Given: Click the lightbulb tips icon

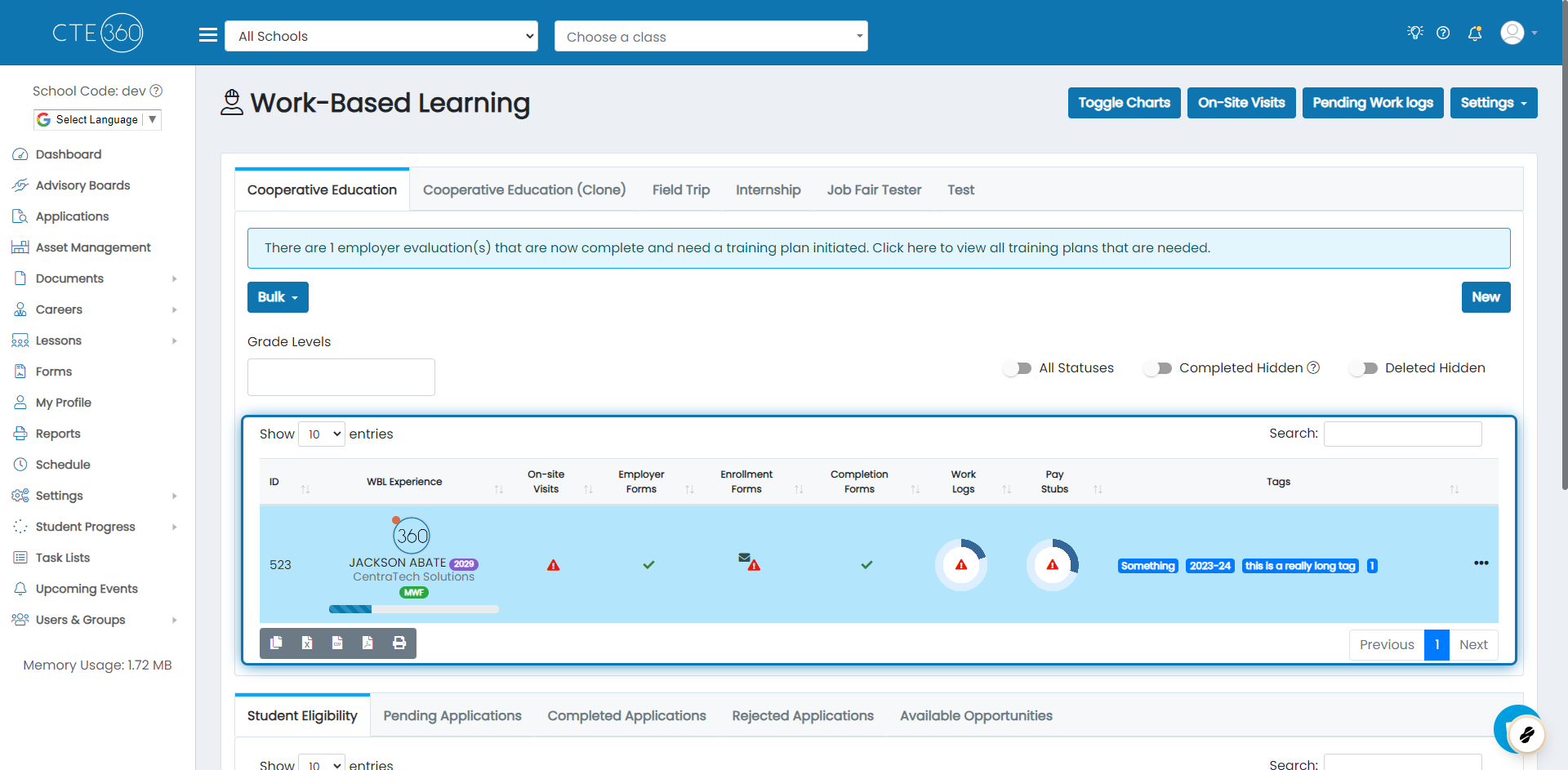Looking at the screenshot, I should coord(1415,33).
